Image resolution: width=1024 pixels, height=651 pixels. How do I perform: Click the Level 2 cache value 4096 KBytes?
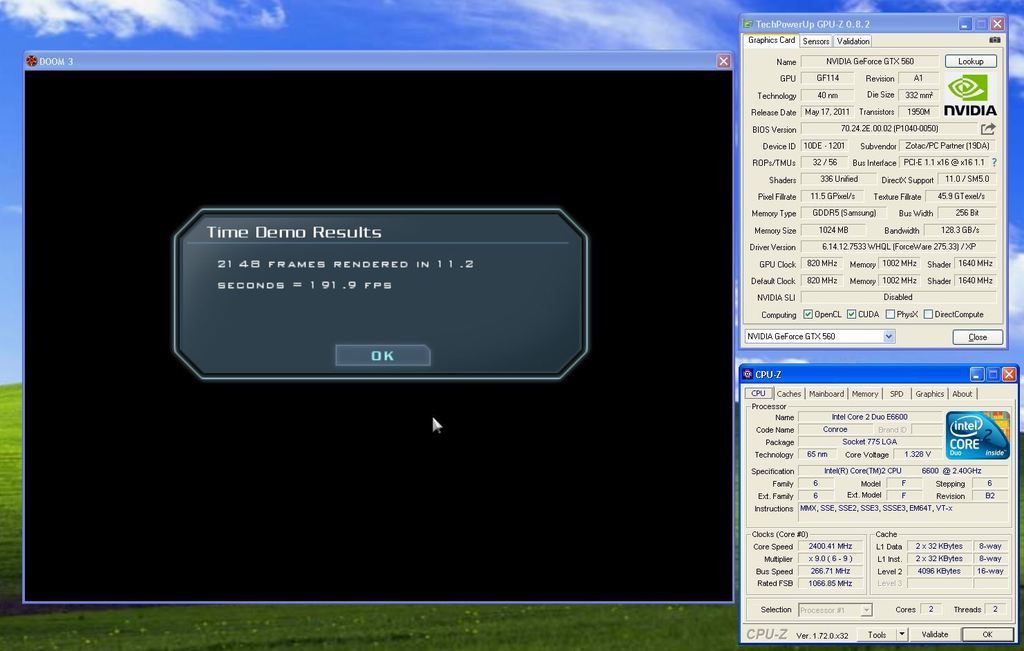[x=938, y=571]
